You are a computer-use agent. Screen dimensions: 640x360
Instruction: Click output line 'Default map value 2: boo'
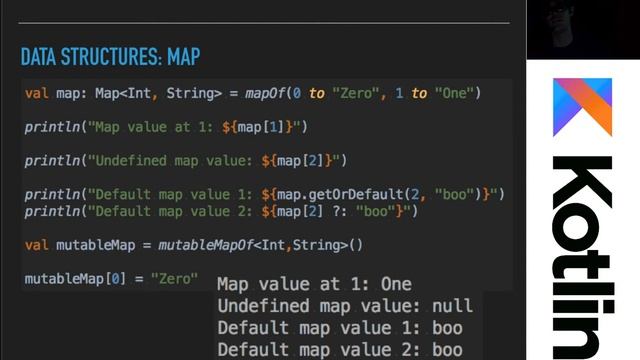point(340,350)
